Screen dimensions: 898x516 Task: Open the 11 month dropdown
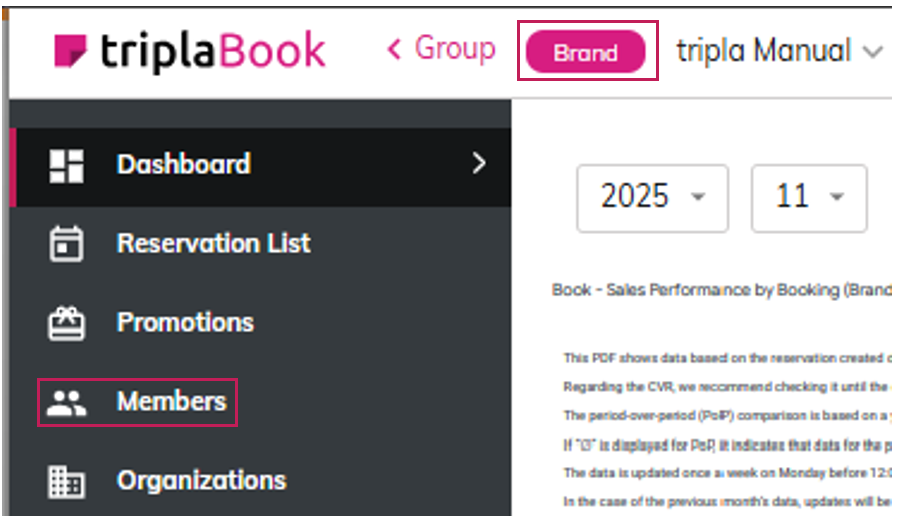pyautogui.click(x=808, y=198)
